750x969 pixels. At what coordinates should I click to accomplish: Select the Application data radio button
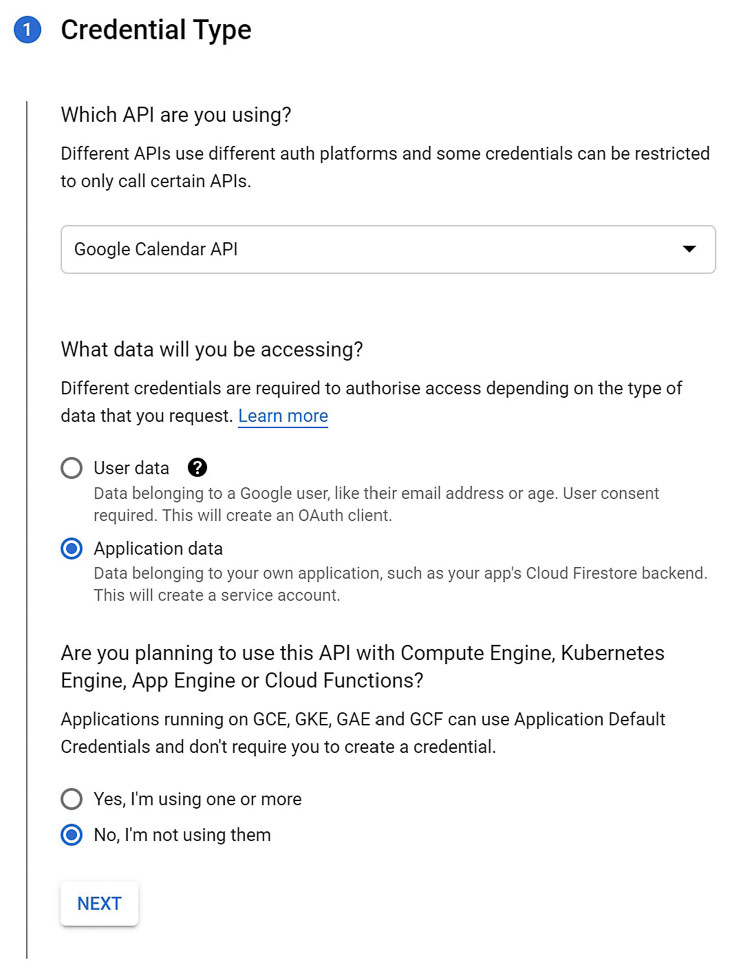71,548
